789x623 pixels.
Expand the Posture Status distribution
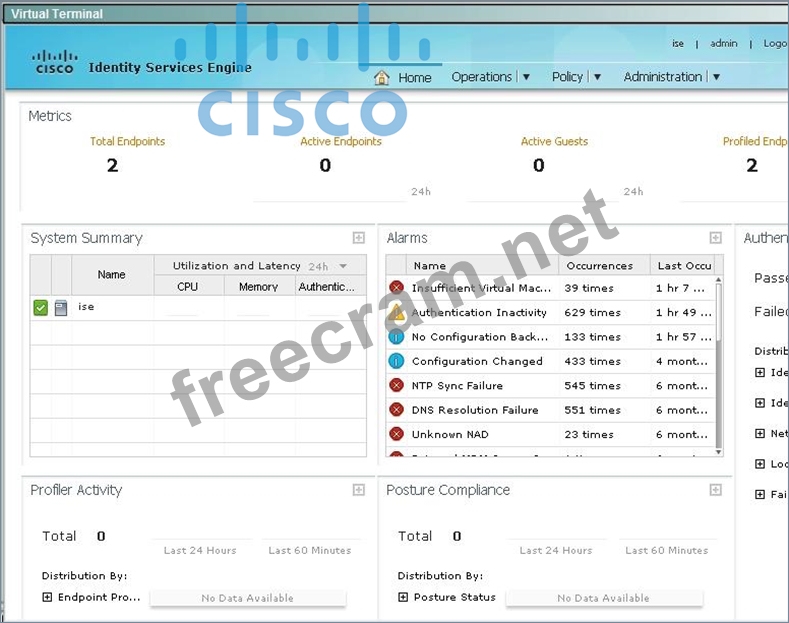(403, 597)
